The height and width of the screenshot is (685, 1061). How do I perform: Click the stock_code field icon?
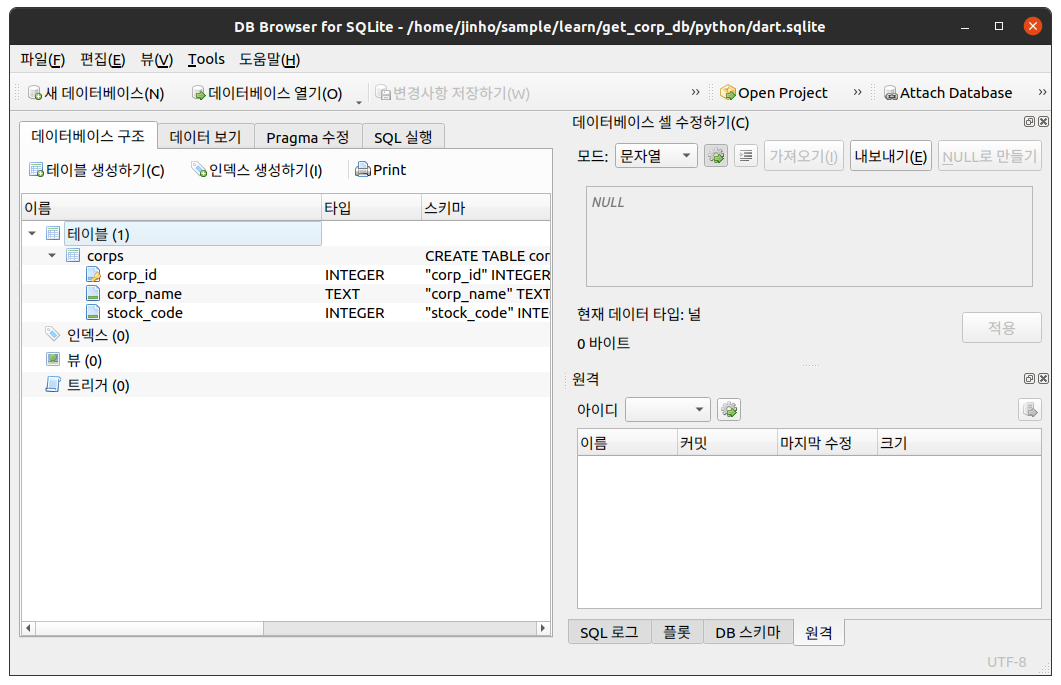pos(93,312)
